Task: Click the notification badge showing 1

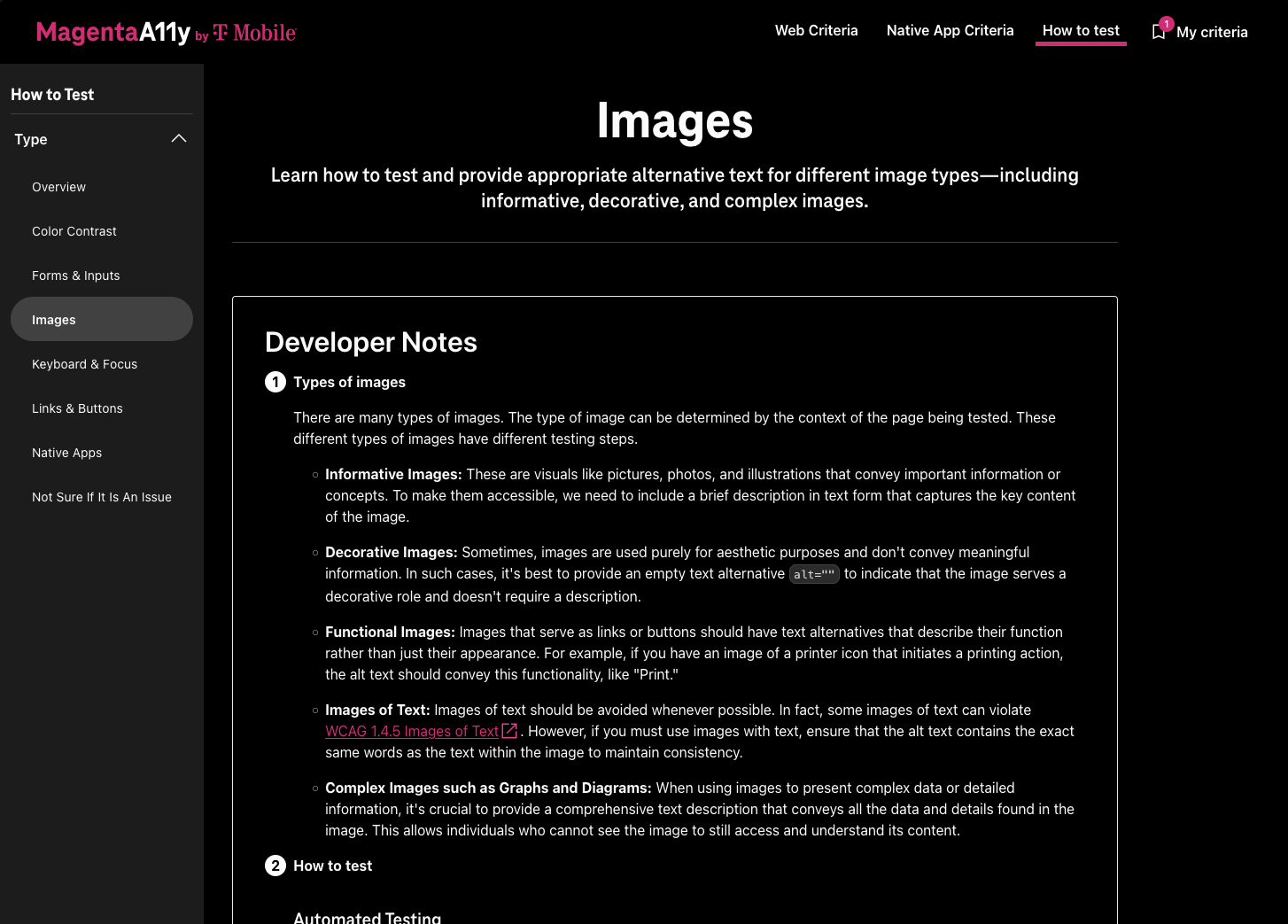Action: [1167, 24]
